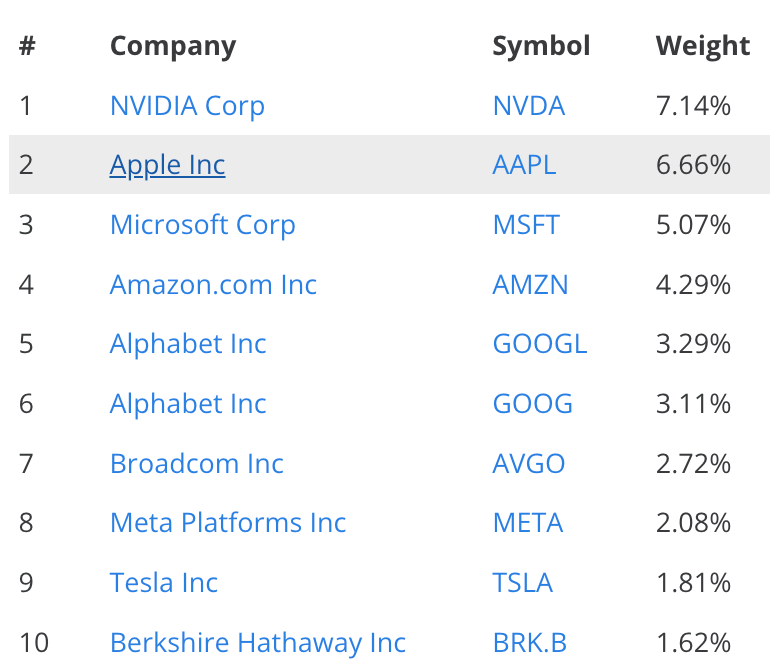Select the AAPL ticker symbol
The width and height of the screenshot is (770, 668).
click(524, 165)
